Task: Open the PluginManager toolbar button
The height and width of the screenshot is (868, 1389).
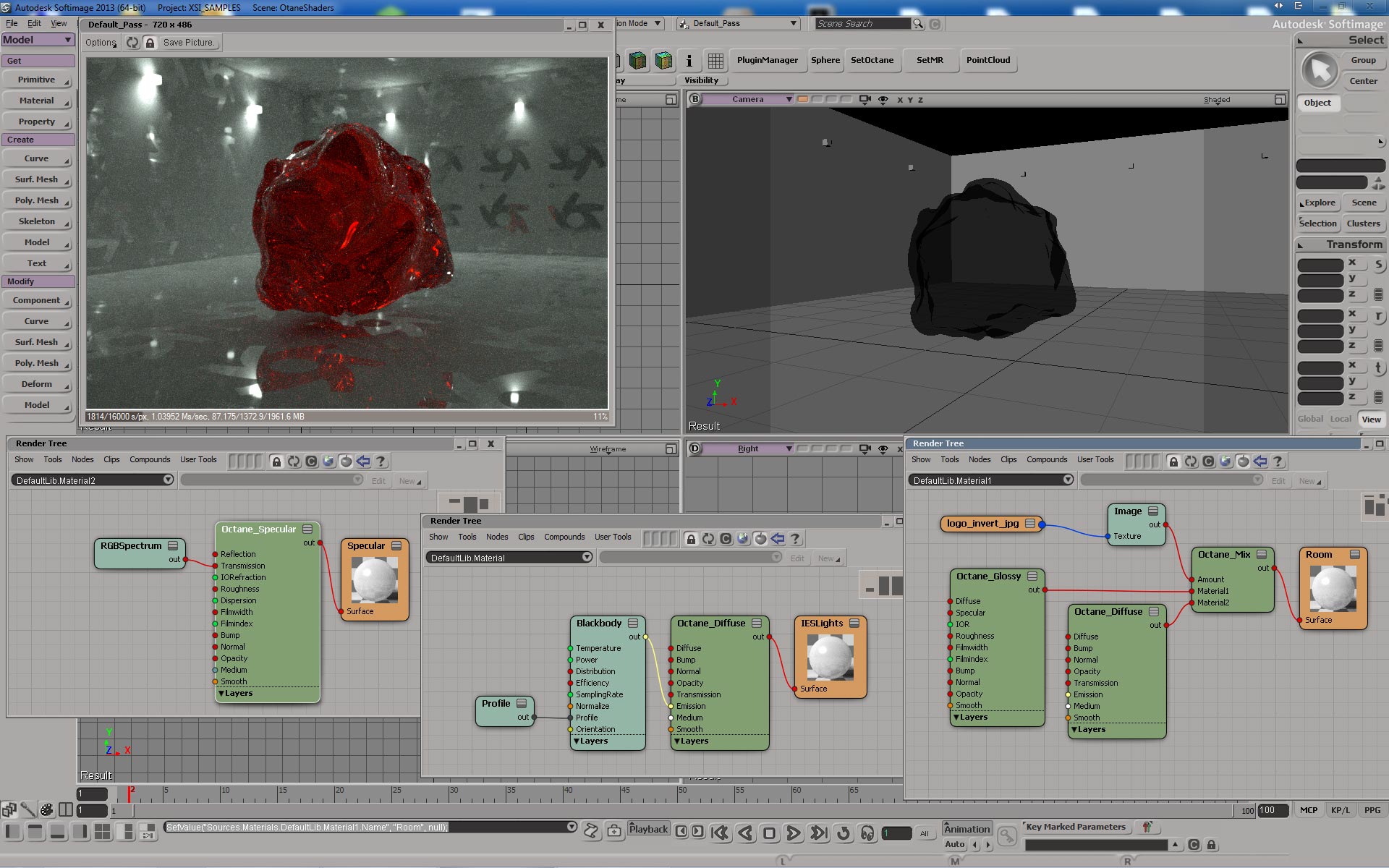Action: pos(767,60)
